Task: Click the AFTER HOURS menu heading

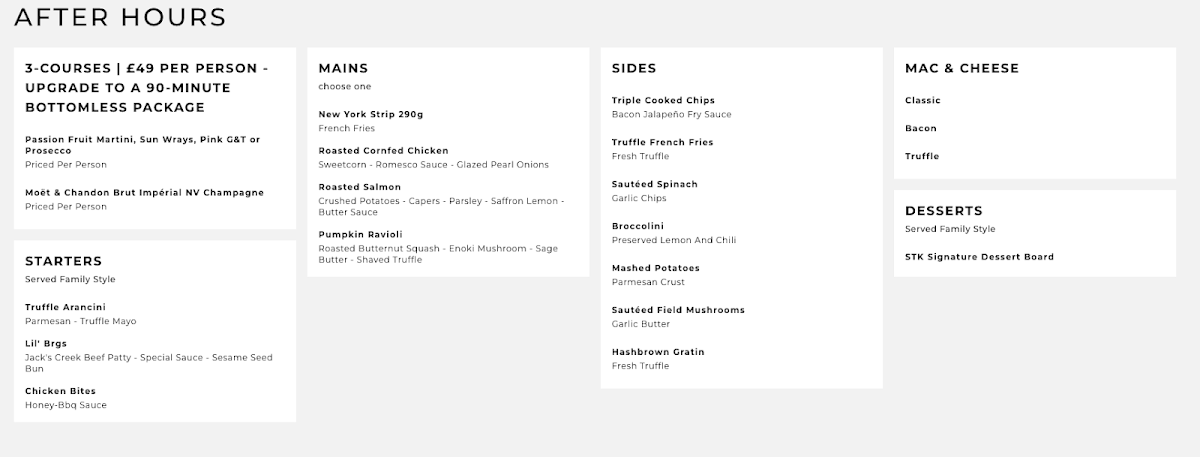Action: coord(120,18)
